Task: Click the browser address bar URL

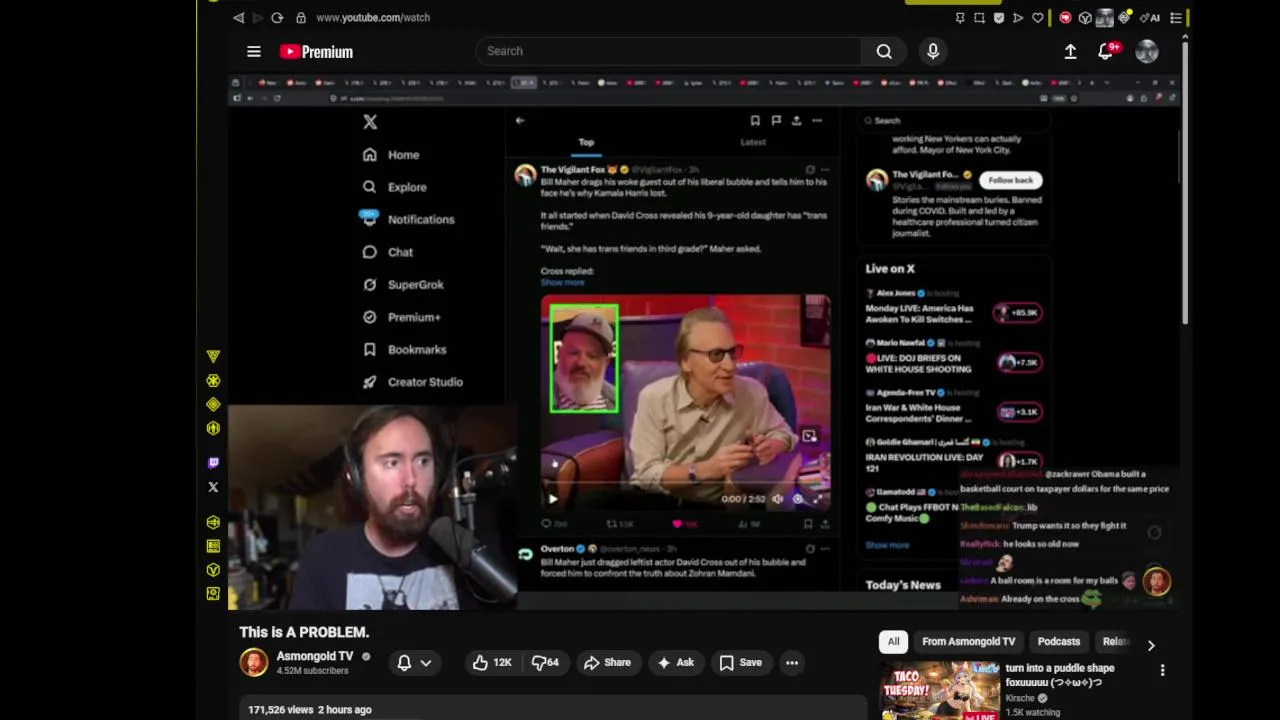Action: [373, 18]
